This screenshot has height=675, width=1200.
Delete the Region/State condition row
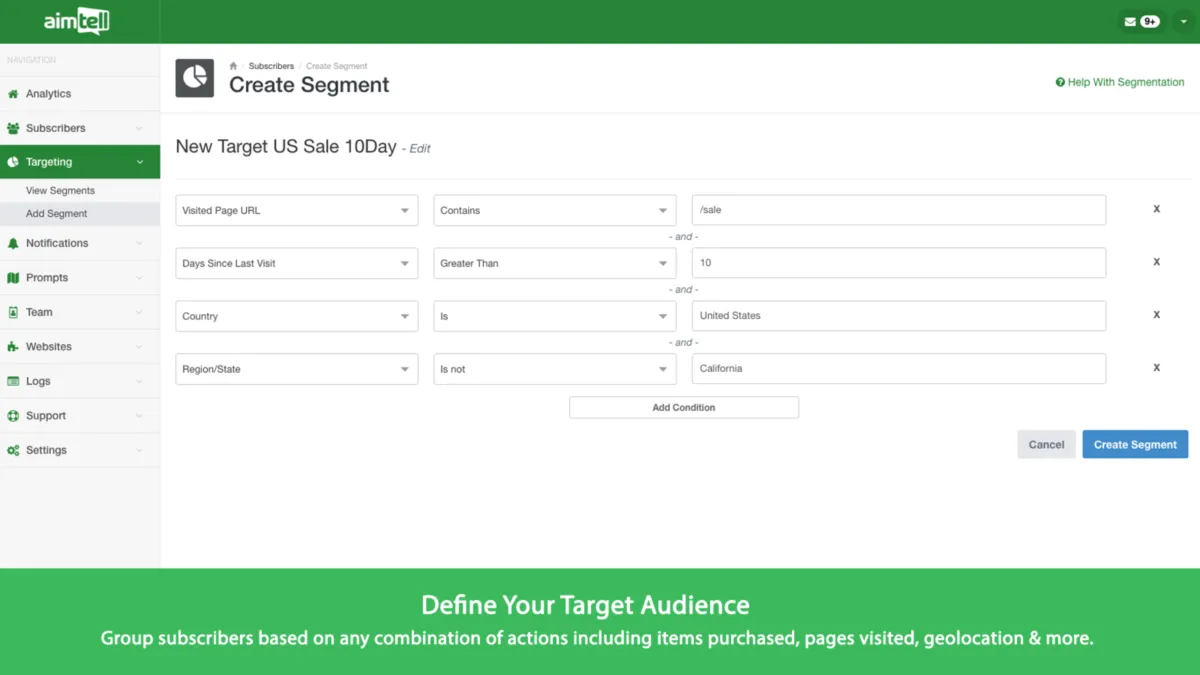(1157, 367)
